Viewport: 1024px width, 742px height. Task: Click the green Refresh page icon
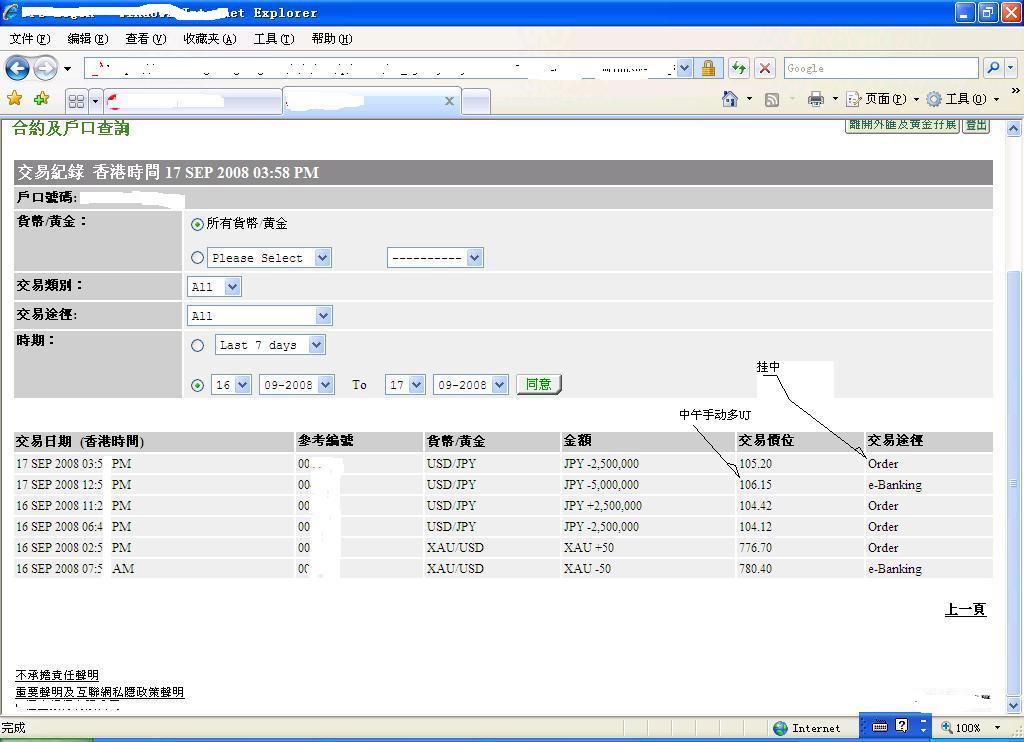pos(739,68)
